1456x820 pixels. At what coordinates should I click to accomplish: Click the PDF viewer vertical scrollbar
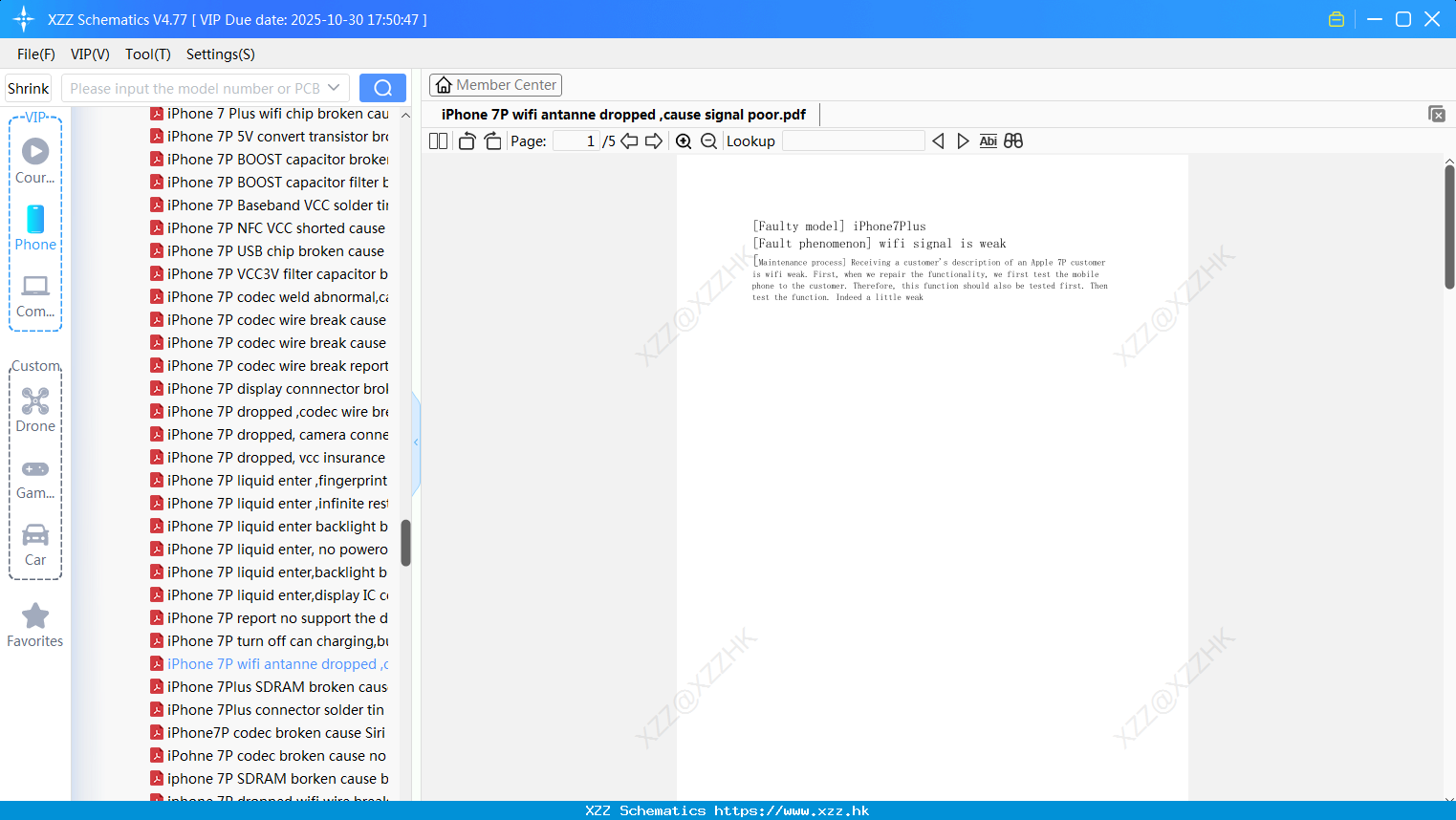(1449, 227)
